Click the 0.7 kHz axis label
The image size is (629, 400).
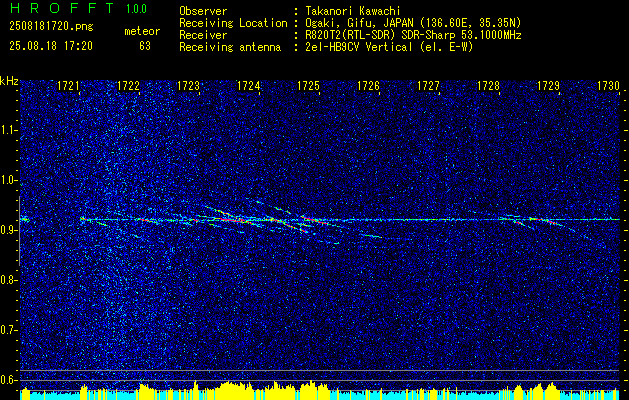(x=8, y=330)
